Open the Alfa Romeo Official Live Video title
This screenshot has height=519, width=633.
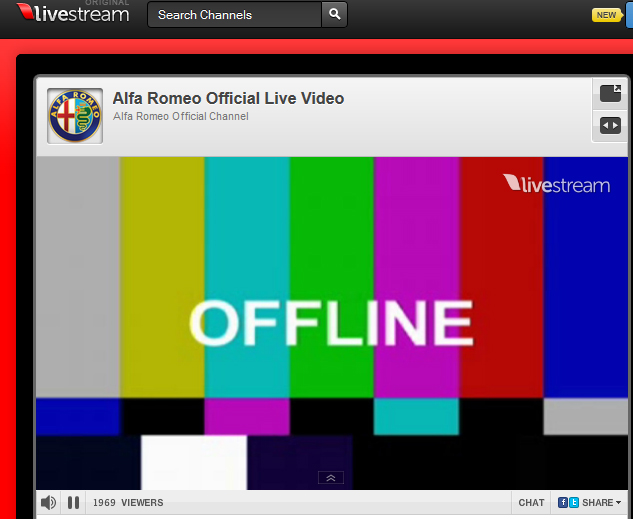[x=228, y=98]
